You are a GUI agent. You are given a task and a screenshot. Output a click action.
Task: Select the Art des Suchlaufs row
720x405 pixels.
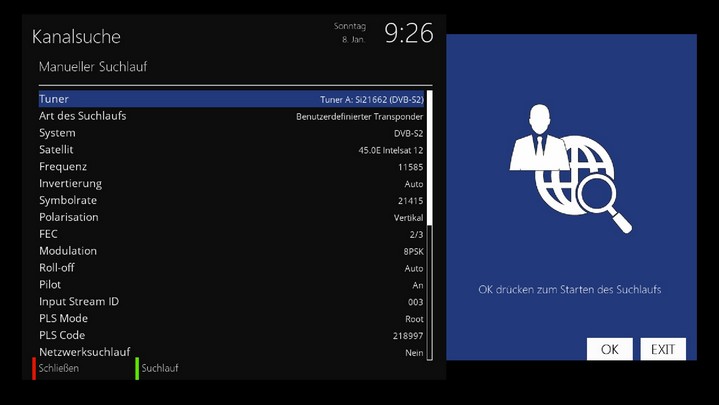[x=231, y=116]
